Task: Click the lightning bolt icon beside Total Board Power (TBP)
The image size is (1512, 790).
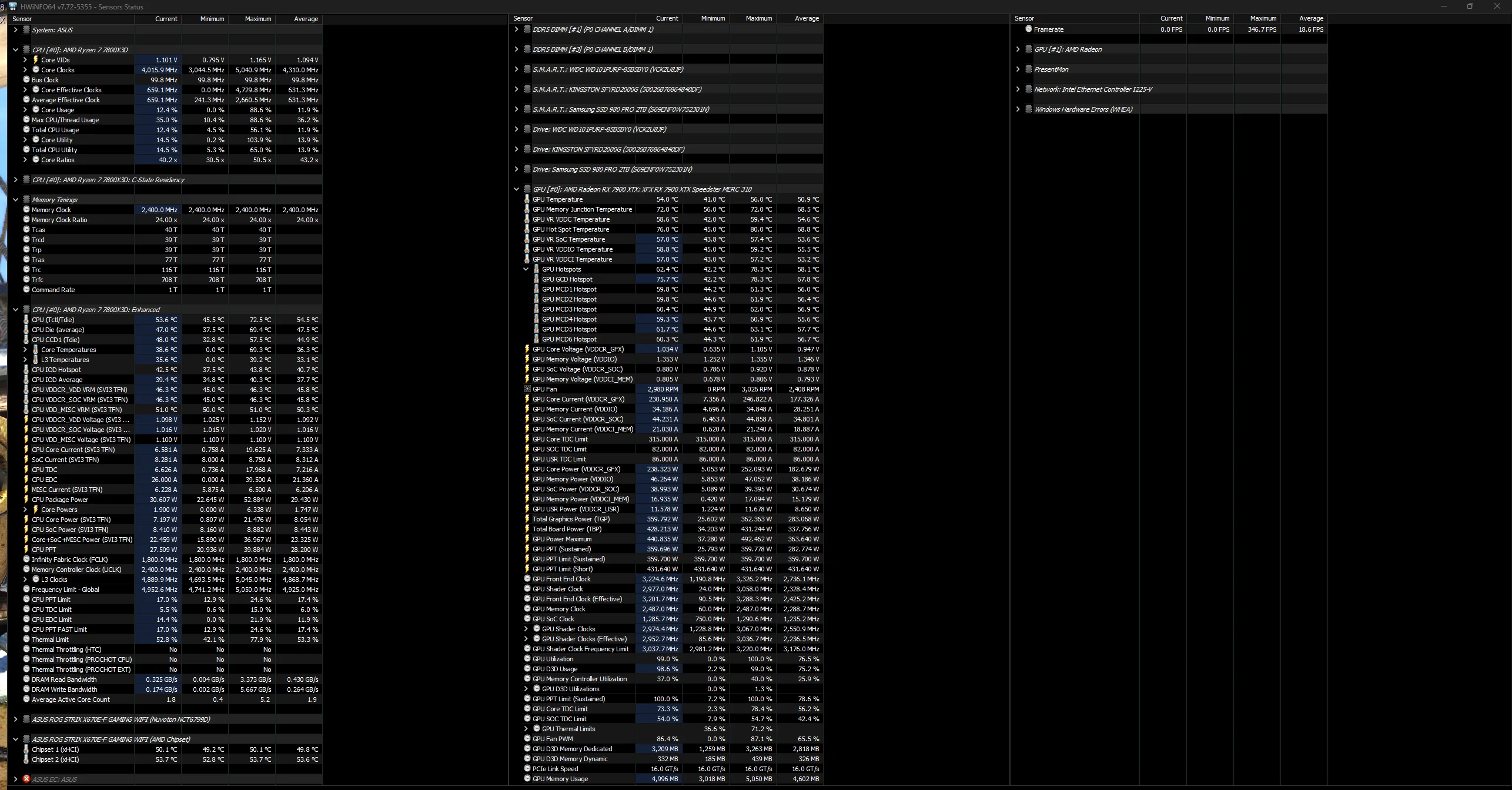Action: (527, 529)
